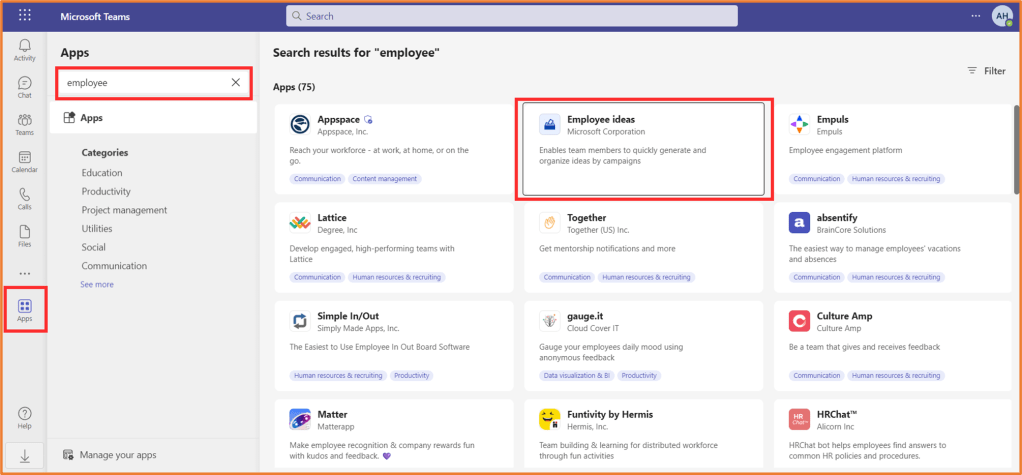Open the Employee ideas app card

[643, 149]
